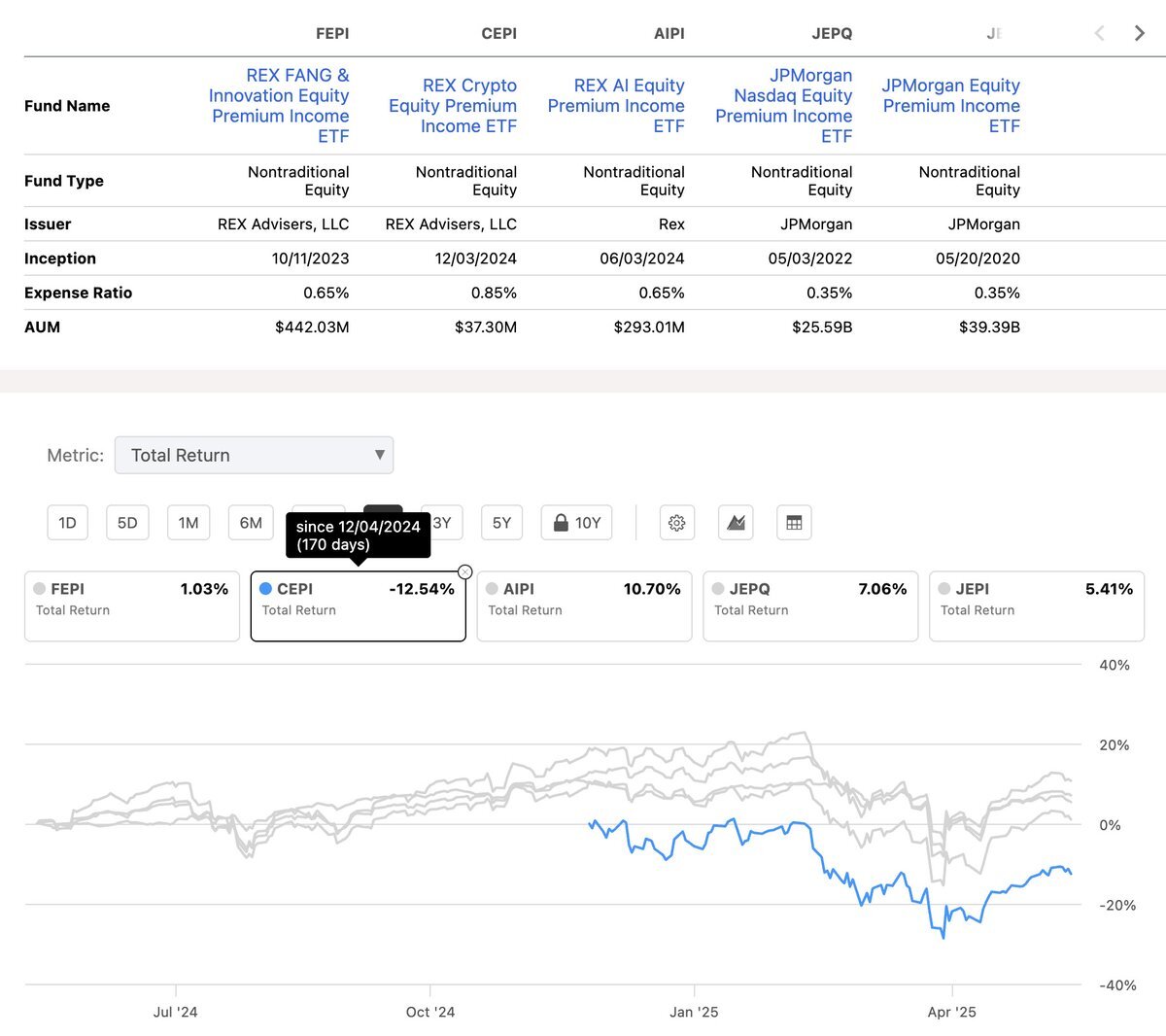The width and height of the screenshot is (1166, 1036).
Task: Click FEPI inception date 10/11/2023
Action: (x=310, y=259)
